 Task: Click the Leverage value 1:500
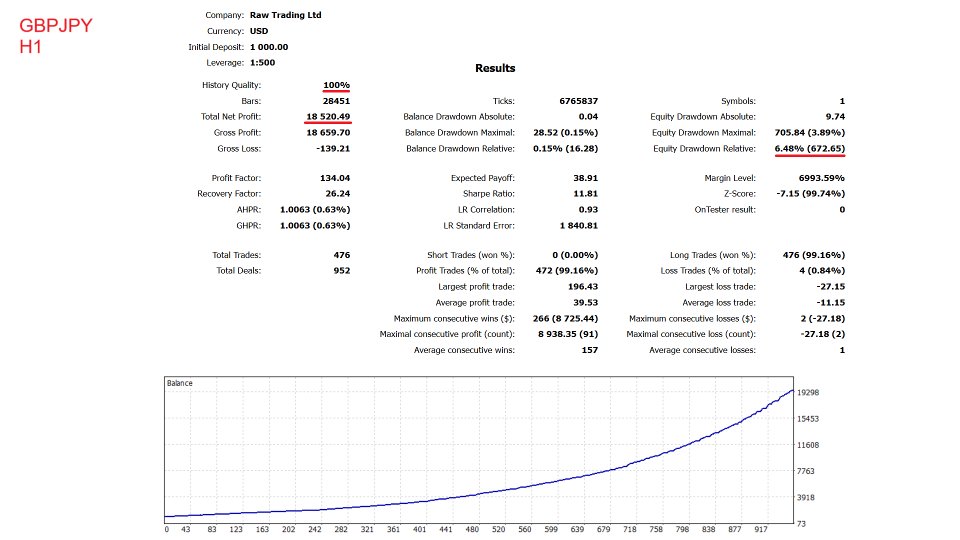tap(263, 62)
